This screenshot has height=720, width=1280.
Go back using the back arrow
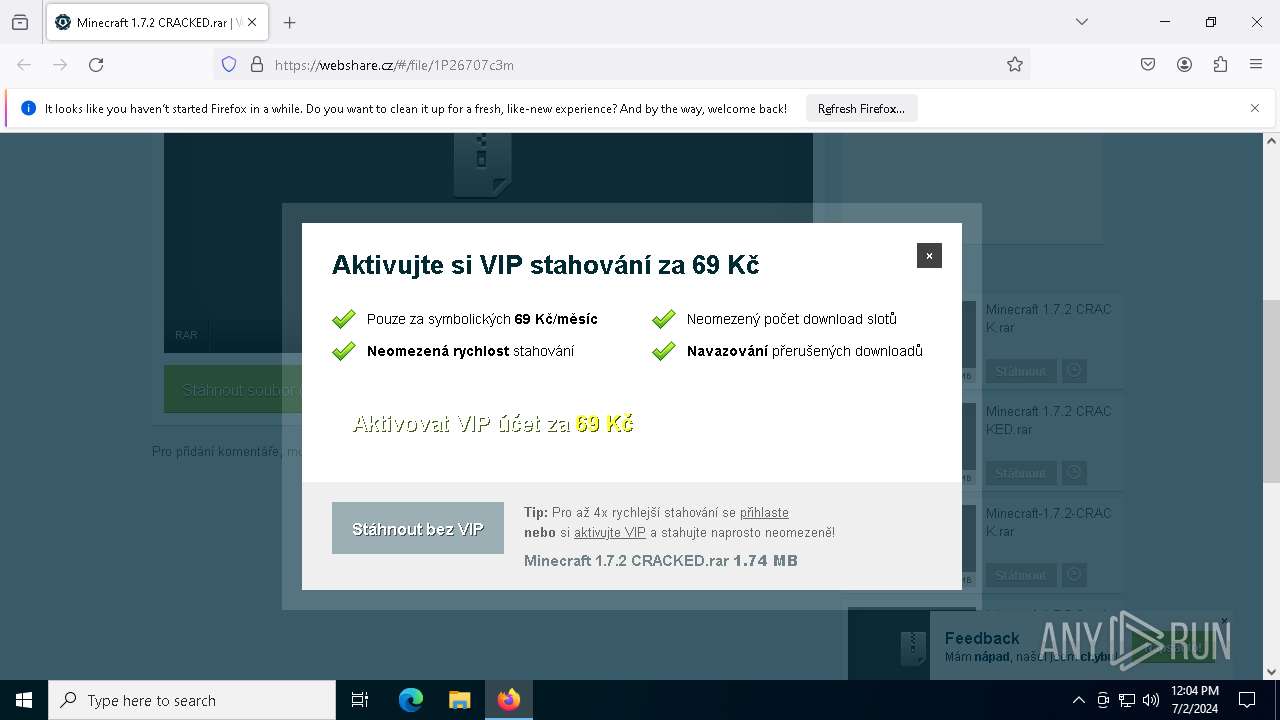coord(24,65)
